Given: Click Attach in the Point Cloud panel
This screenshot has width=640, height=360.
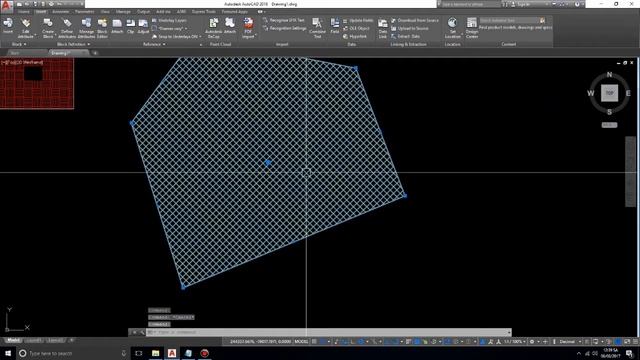Looking at the screenshot, I should click(230, 26).
